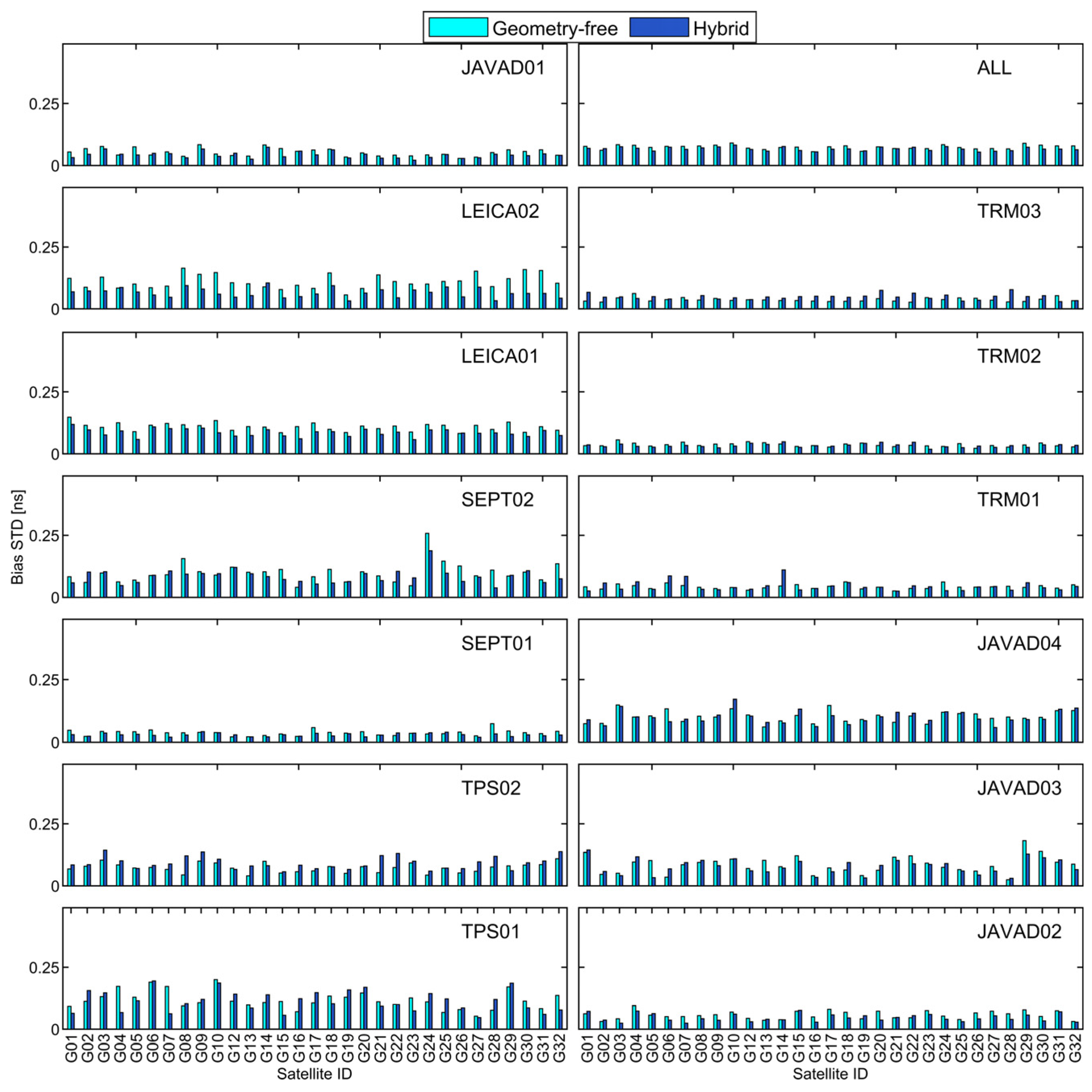
Task: Click the TRM03 panel label
Action: (1008, 211)
